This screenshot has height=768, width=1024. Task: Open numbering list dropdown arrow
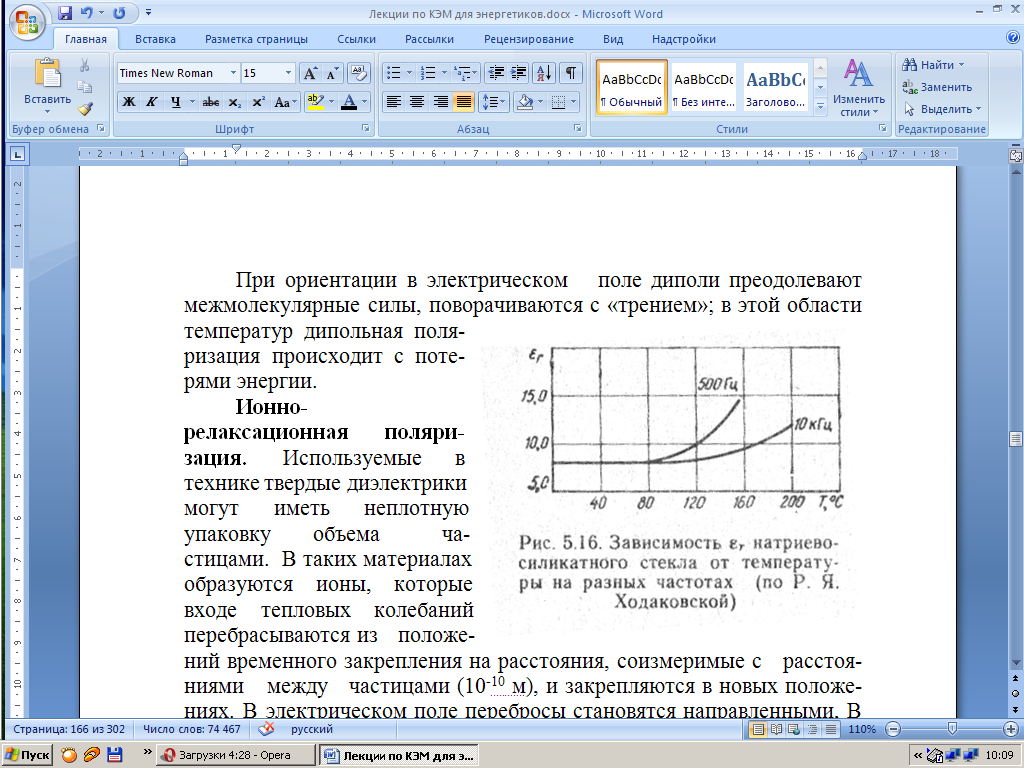pos(444,72)
